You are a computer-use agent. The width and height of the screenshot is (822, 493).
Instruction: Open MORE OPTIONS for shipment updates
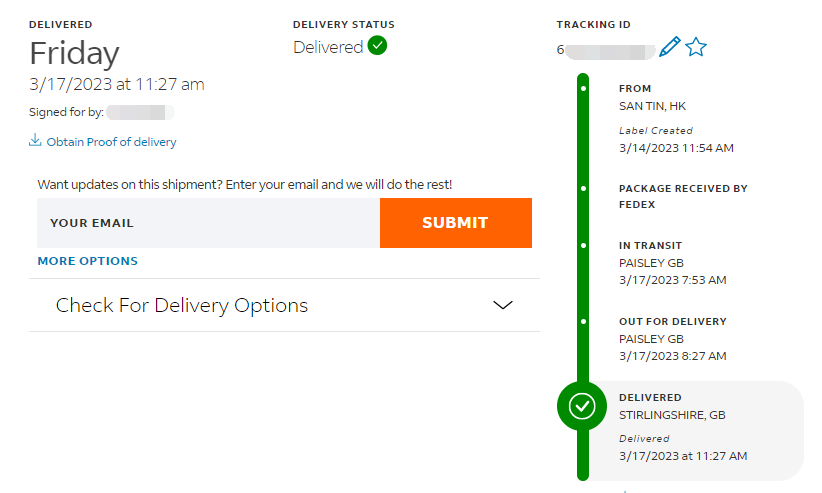pyautogui.click(x=88, y=261)
